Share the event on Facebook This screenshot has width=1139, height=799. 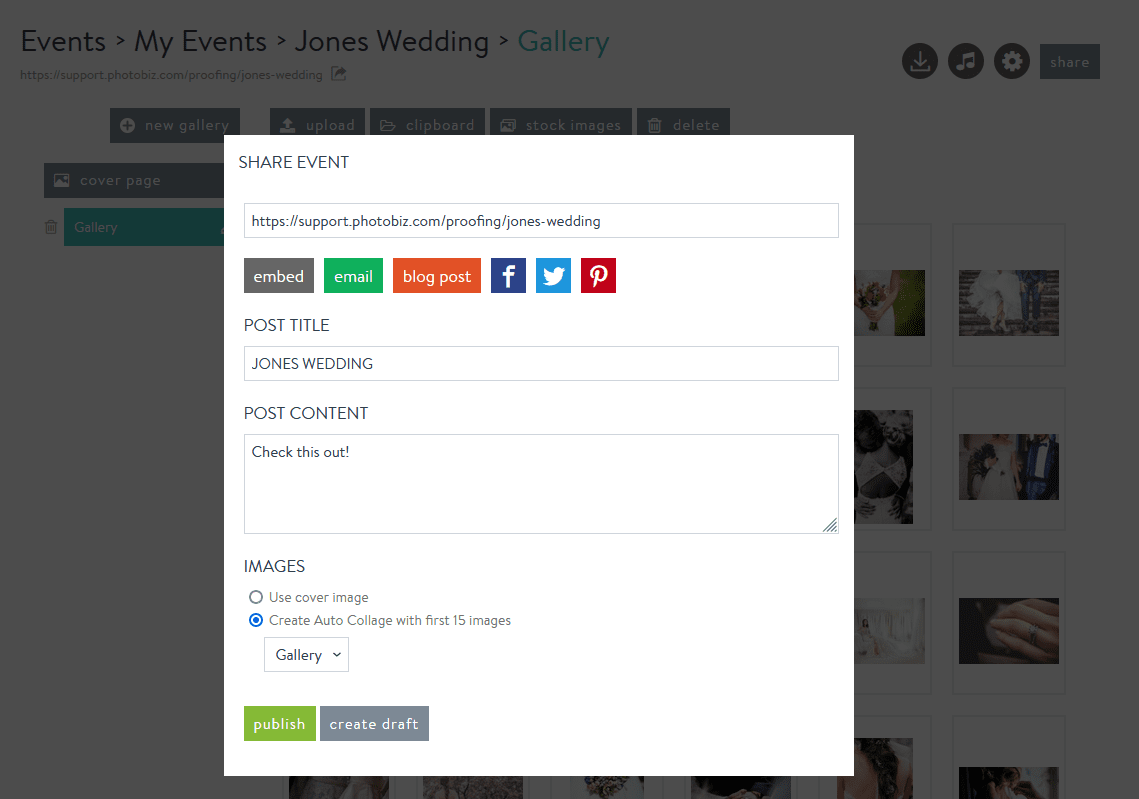click(508, 275)
